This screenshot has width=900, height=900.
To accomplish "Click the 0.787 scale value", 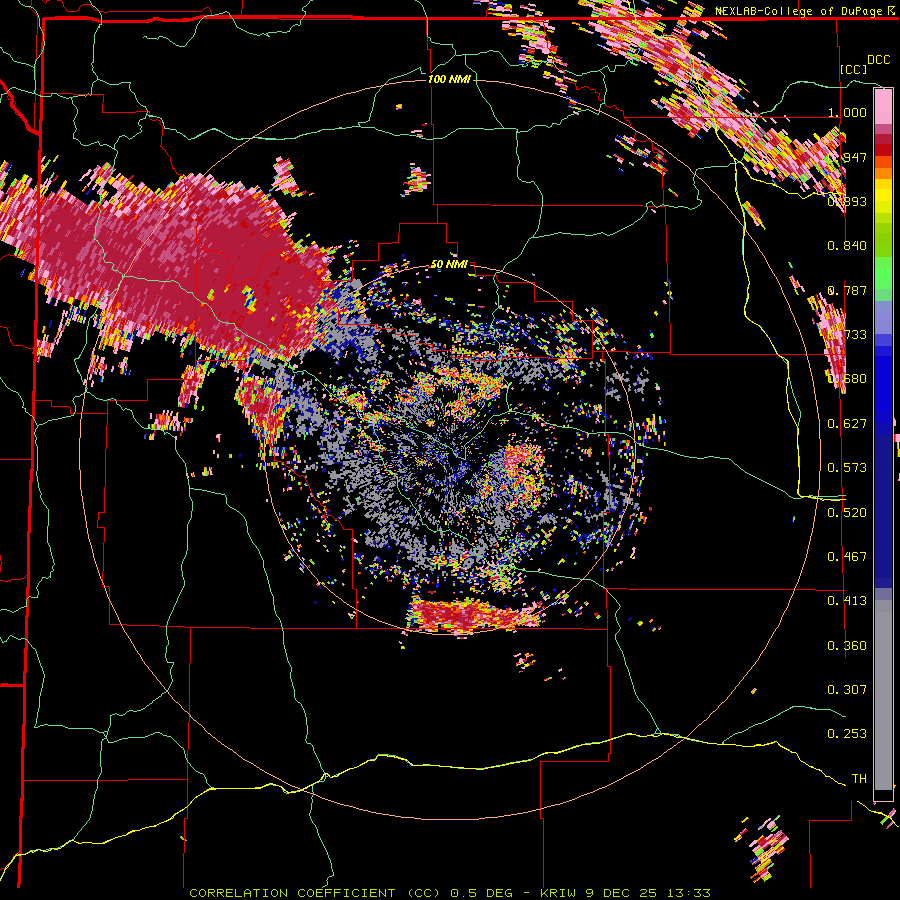I will (x=847, y=290).
